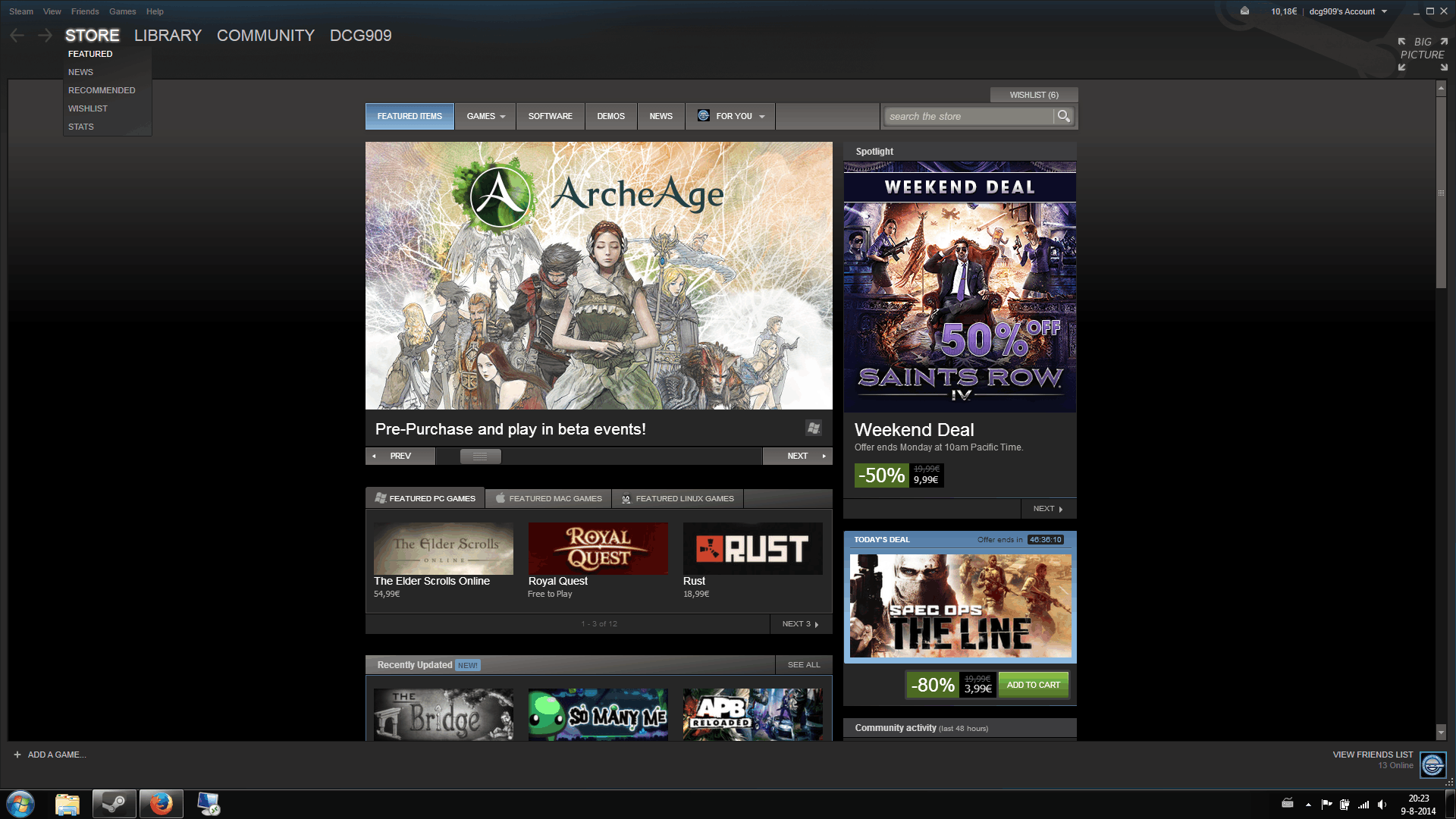Expand the For You dropdown
The height and width of the screenshot is (819, 1456).
tap(731, 116)
